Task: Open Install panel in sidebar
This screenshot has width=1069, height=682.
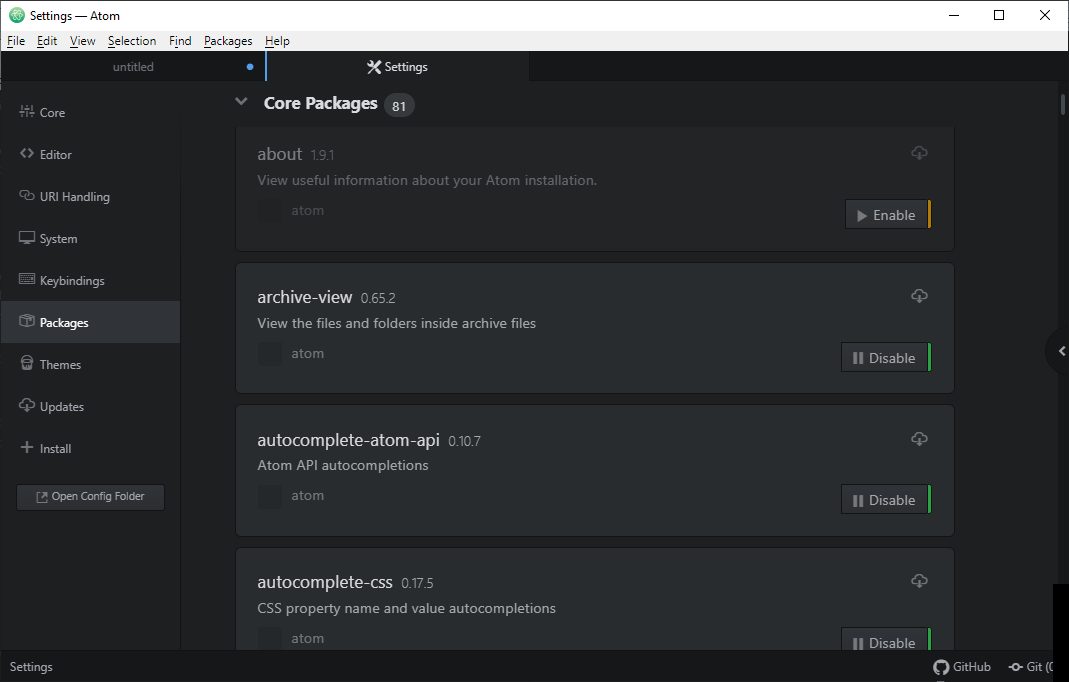Action: (46, 448)
